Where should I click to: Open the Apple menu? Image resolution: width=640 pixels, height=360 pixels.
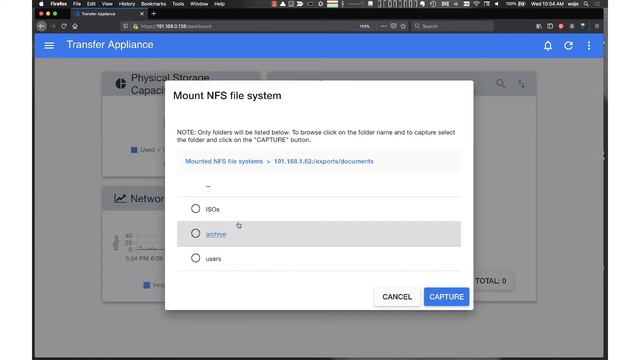[x=41, y=4]
